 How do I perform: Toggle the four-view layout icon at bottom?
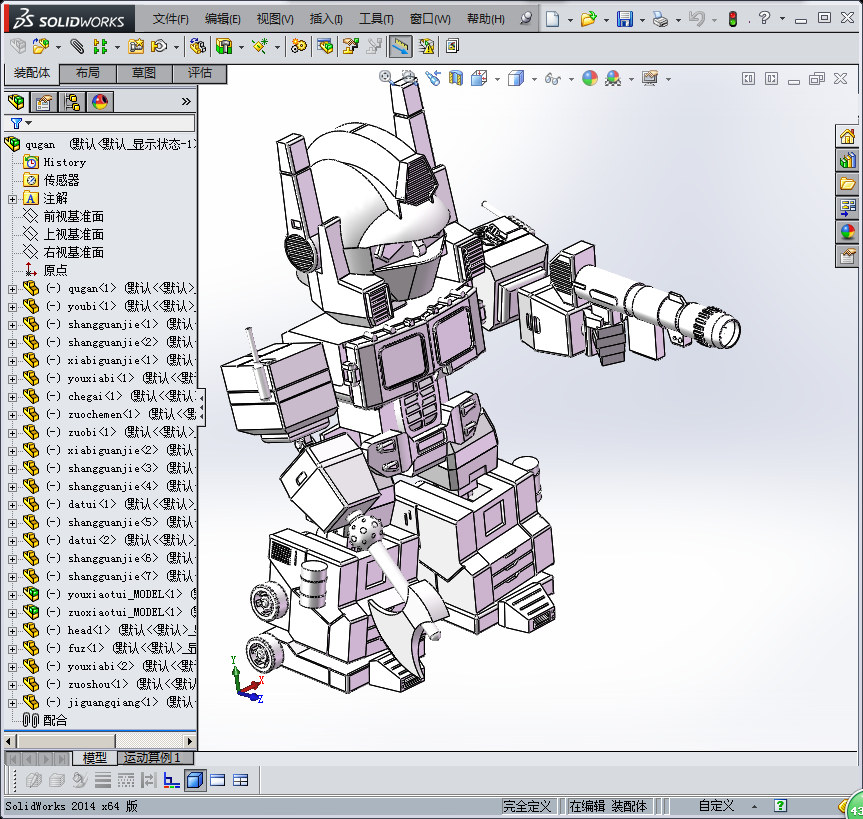(241, 780)
